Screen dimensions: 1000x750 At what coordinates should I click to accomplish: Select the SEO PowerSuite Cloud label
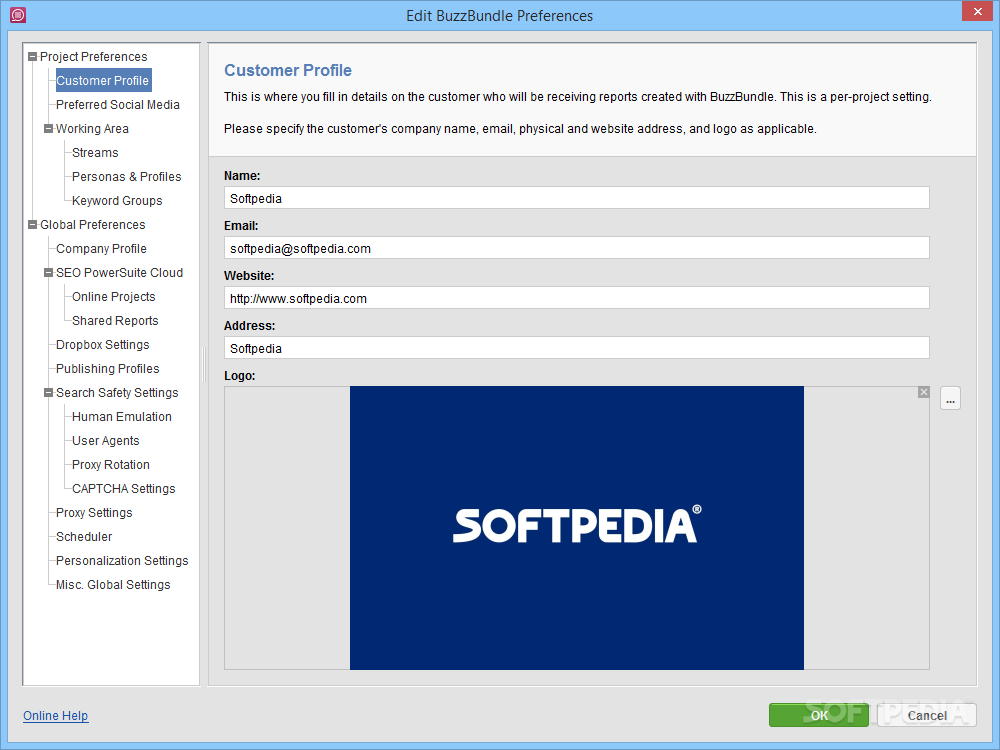pos(119,273)
